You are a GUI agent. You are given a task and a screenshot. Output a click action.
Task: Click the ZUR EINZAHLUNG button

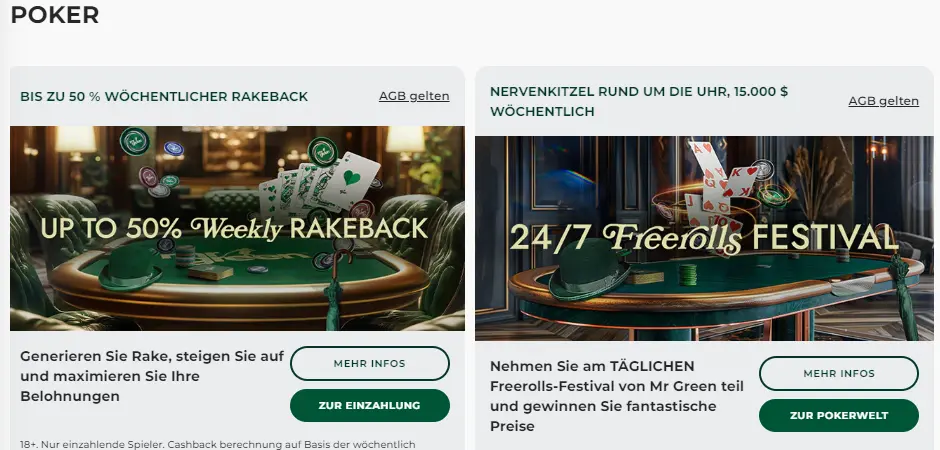[369, 405]
